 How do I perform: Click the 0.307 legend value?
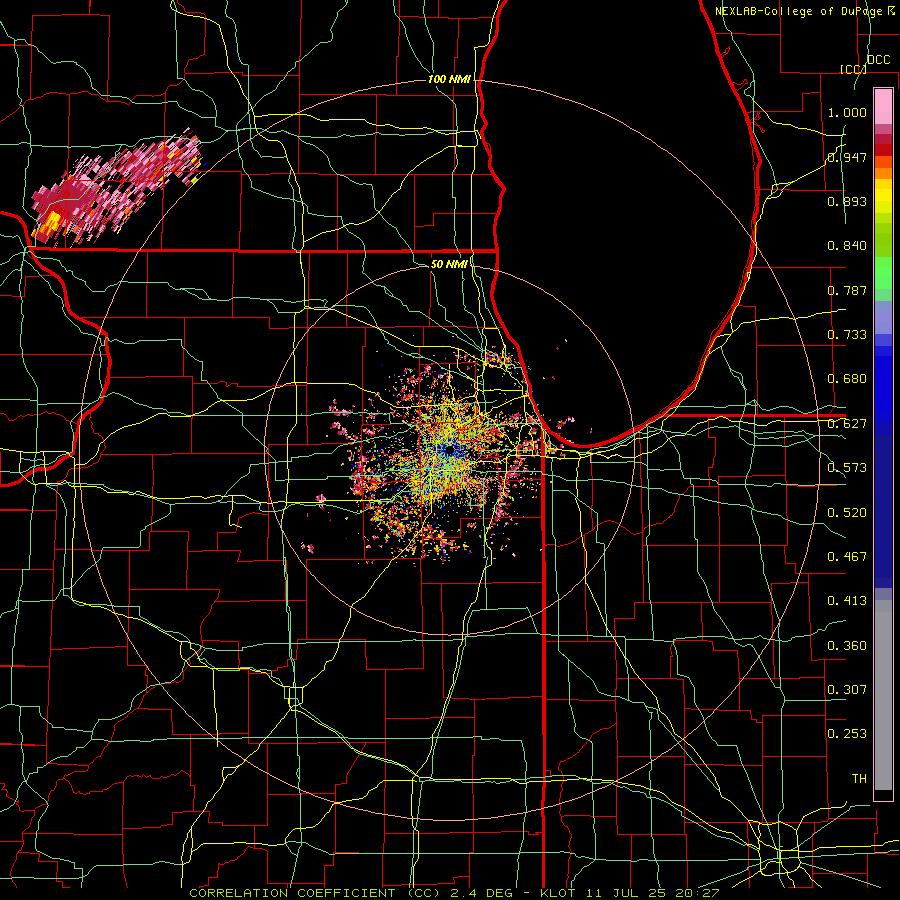click(847, 690)
